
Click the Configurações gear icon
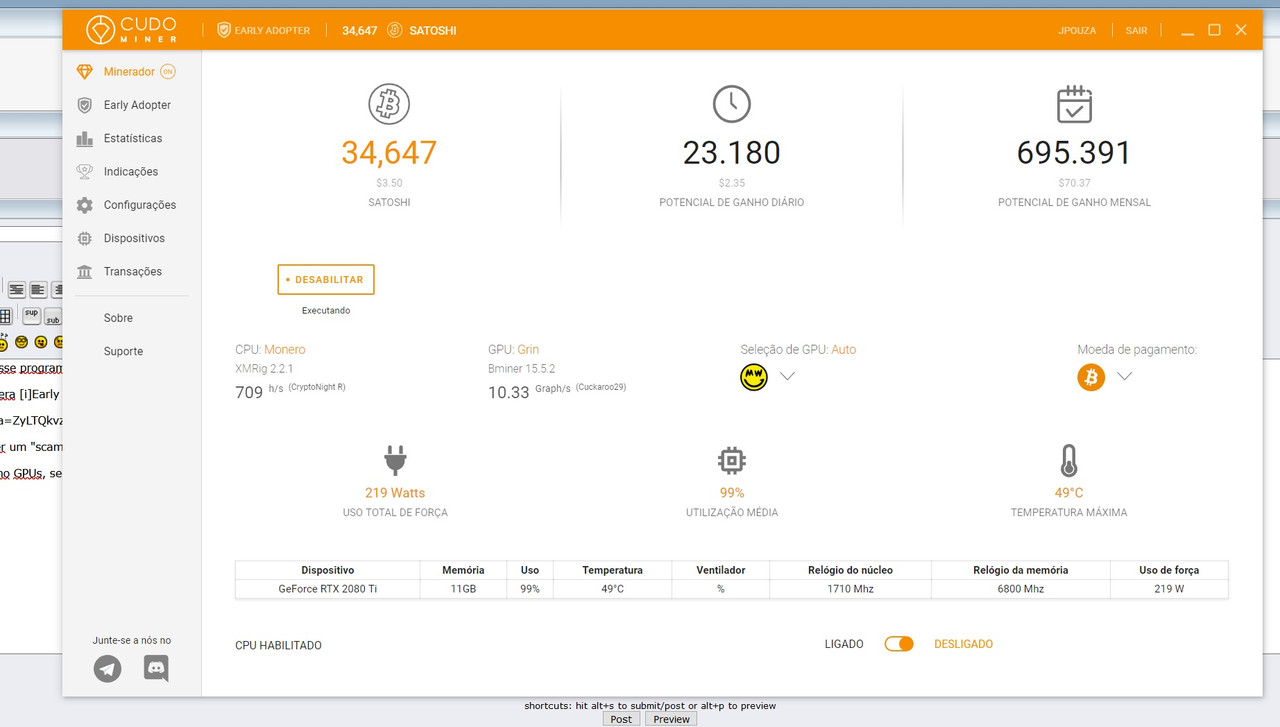[85, 205]
